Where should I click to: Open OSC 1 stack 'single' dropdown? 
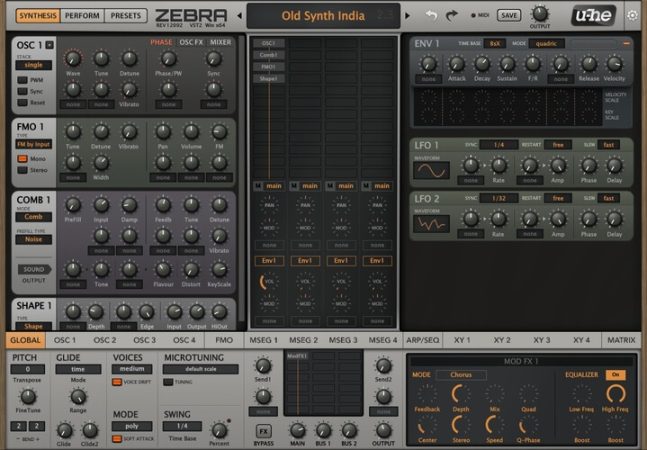[x=33, y=65]
